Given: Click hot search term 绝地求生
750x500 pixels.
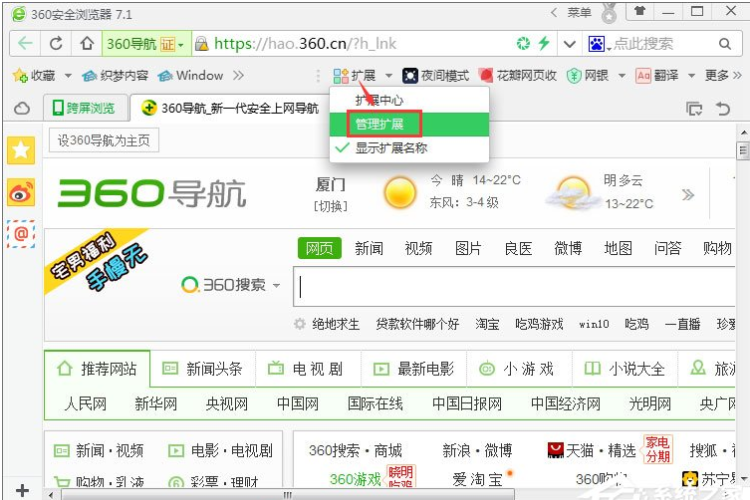Looking at the screenshot, I should (x=335, y=324).
